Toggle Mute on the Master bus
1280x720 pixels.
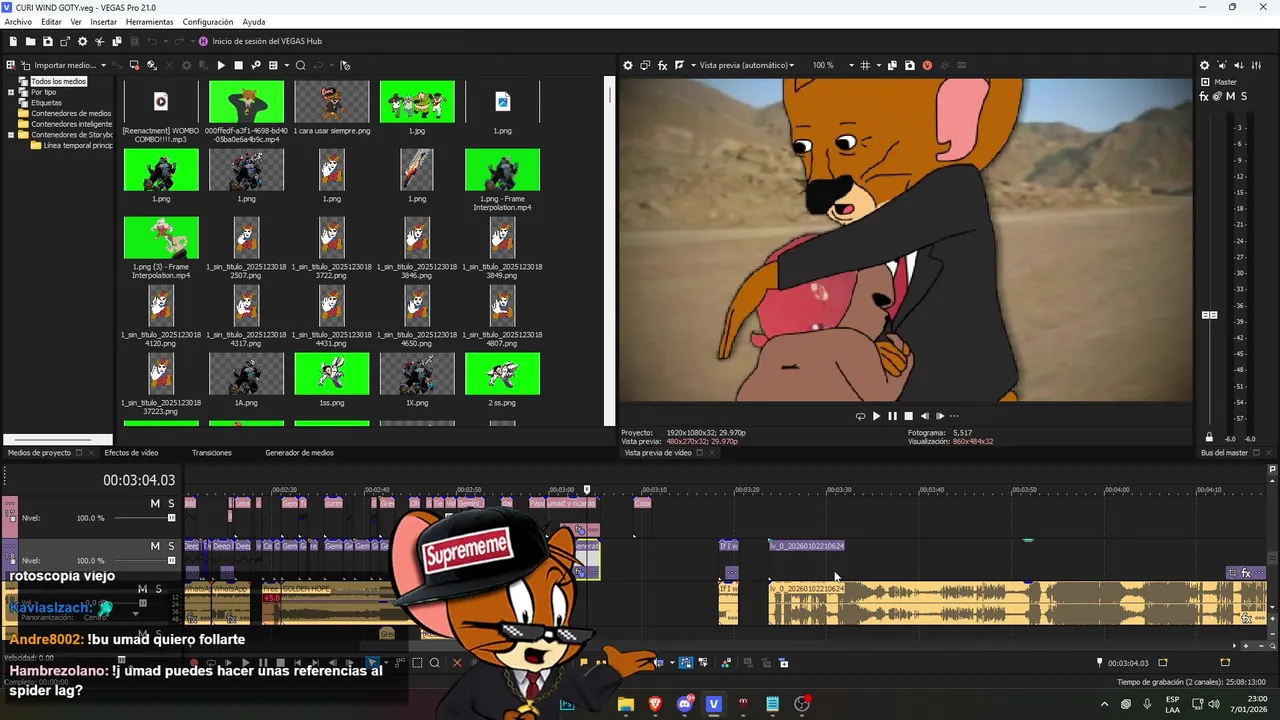pyautogui.click(x=1230, y=96)
